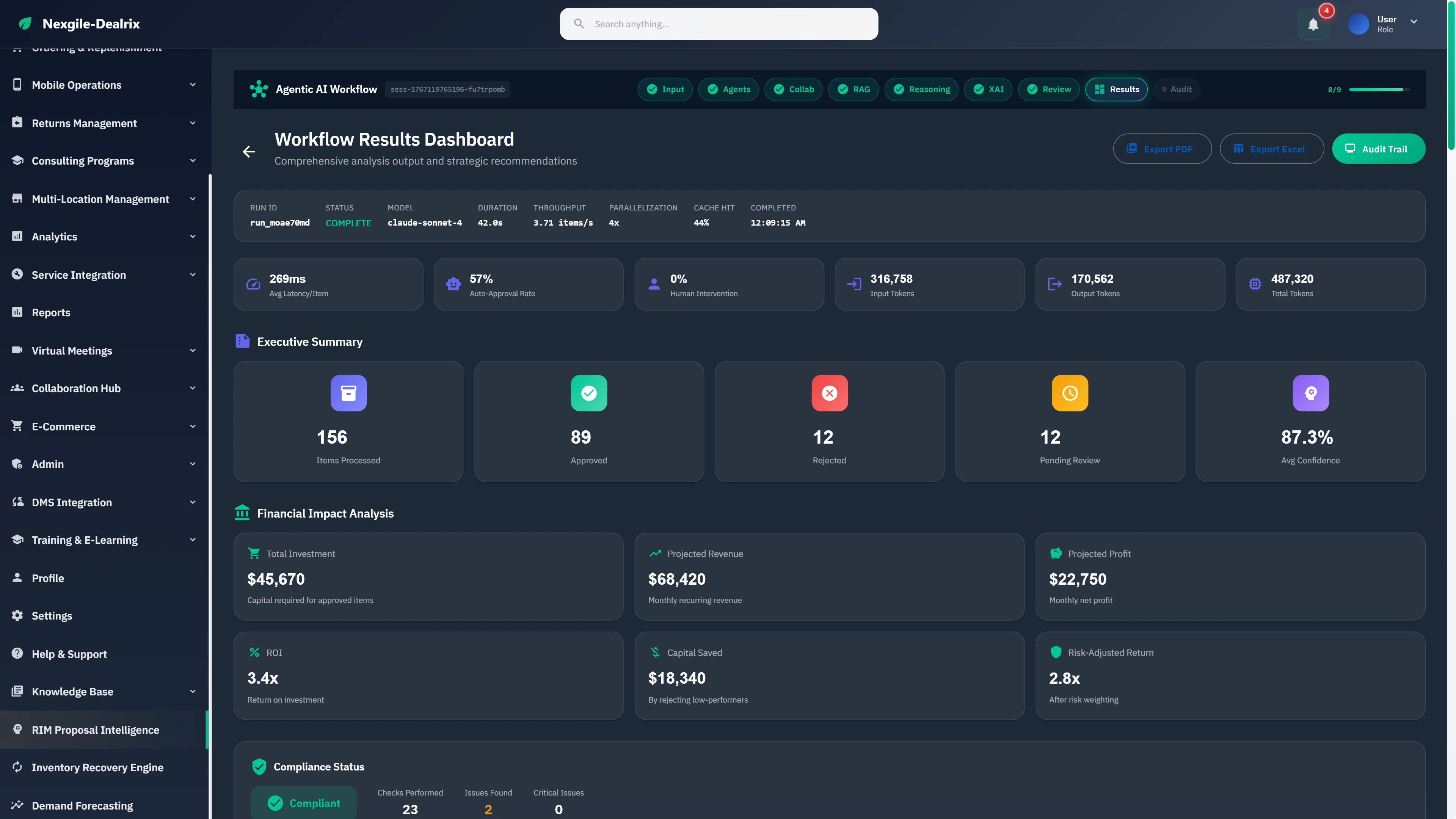Click the back arrow on Workflow Results Dashboard
This screenshot has height=819, width=1456.
(x=249, y=151)
